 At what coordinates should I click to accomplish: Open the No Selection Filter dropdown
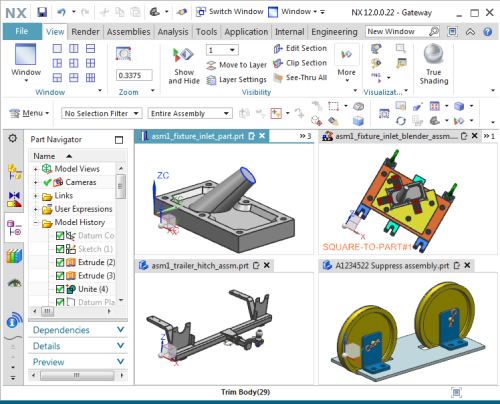click(x=102, y=114)
